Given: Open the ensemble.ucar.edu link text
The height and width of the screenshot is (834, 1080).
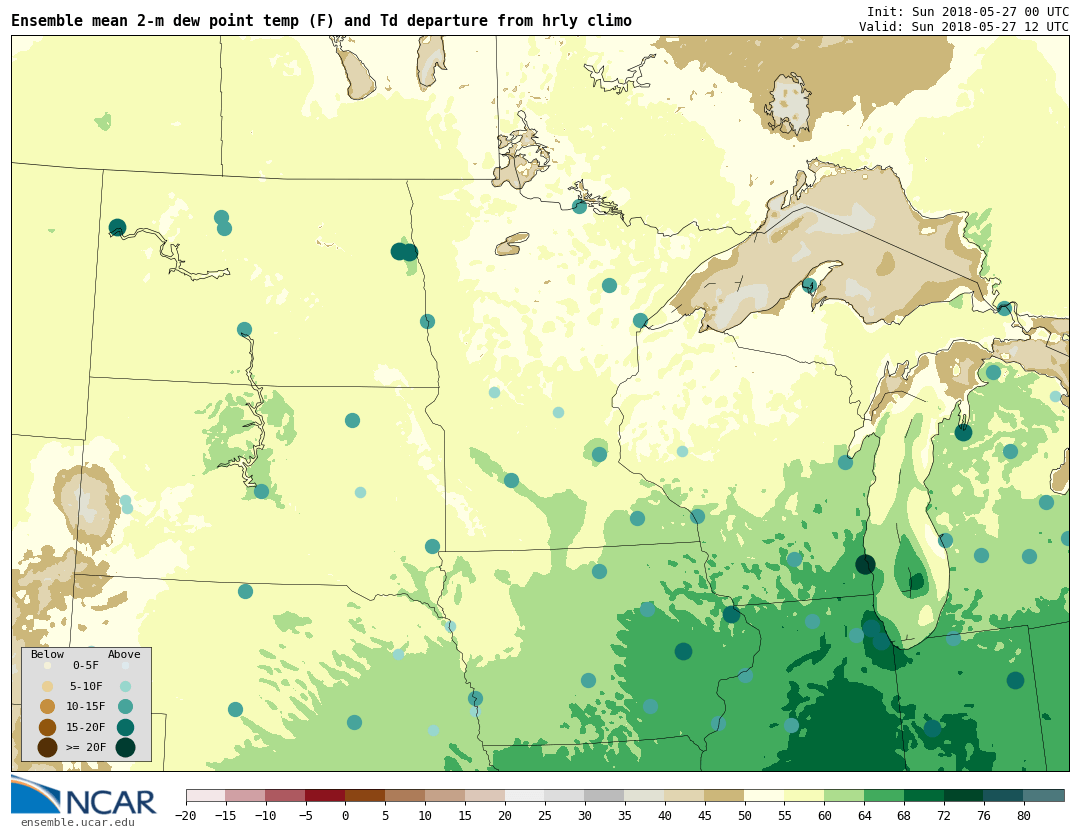Looking at the screenshot, I should [x=78, y=822].
